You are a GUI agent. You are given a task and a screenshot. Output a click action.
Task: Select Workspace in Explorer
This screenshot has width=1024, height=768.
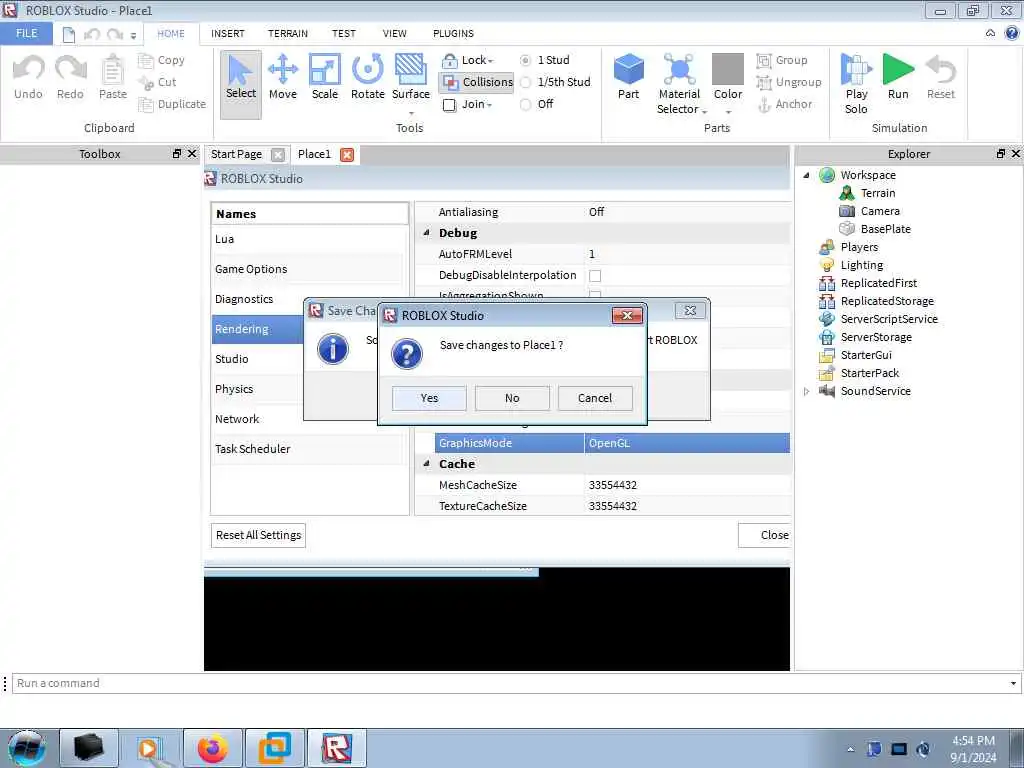pyautogui.click(x=867, y=175)
